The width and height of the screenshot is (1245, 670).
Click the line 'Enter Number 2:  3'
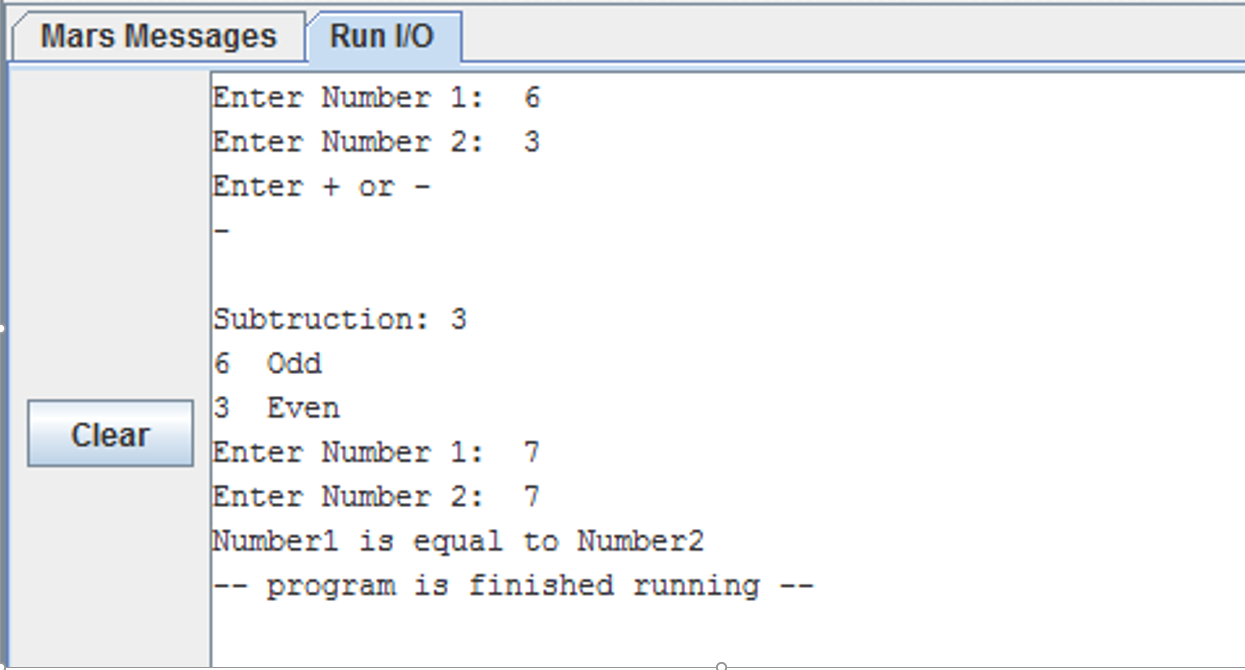pos(375,142)
